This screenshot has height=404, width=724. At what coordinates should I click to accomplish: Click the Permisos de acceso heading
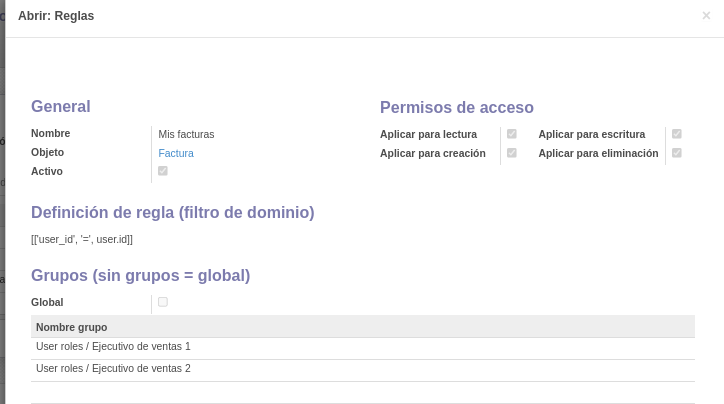tap(457, 108)
